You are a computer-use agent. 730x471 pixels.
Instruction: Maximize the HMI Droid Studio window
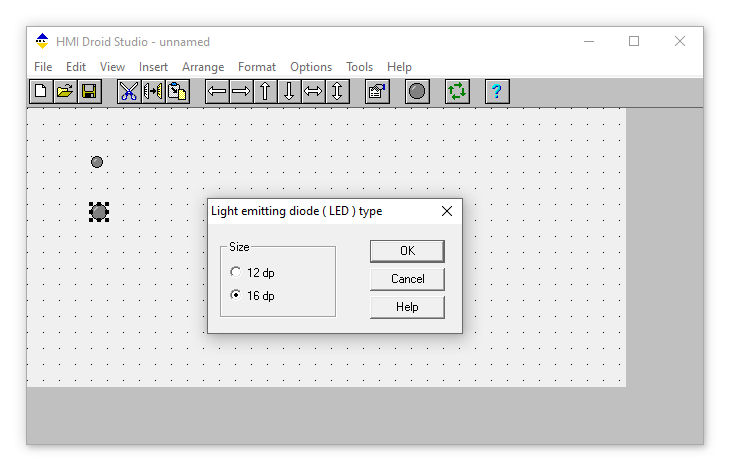634,41
